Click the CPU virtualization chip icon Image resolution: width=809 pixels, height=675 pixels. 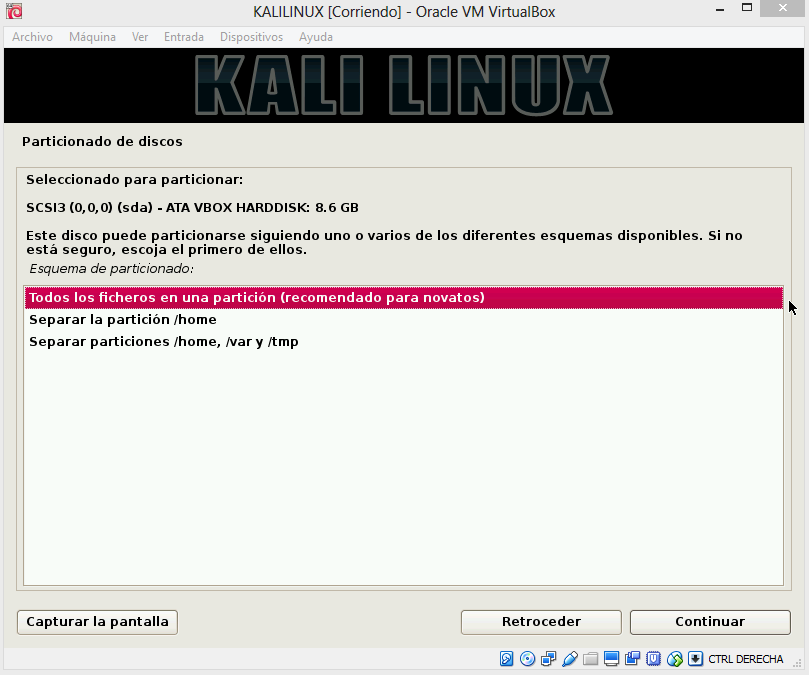tap(654, 659)
